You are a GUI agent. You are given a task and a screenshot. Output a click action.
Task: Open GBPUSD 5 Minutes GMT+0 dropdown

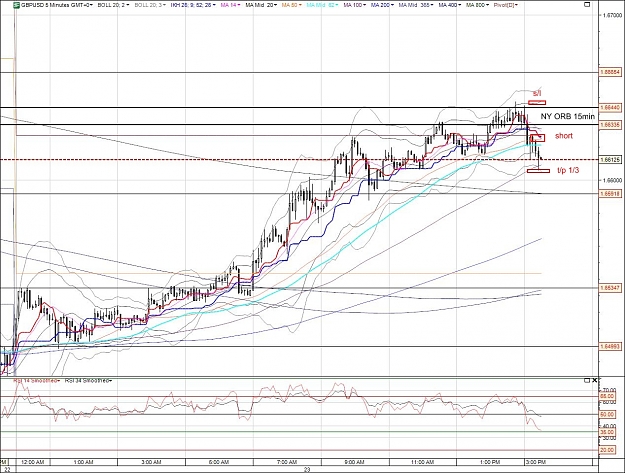pyautogui.click(x=57, y=5)
